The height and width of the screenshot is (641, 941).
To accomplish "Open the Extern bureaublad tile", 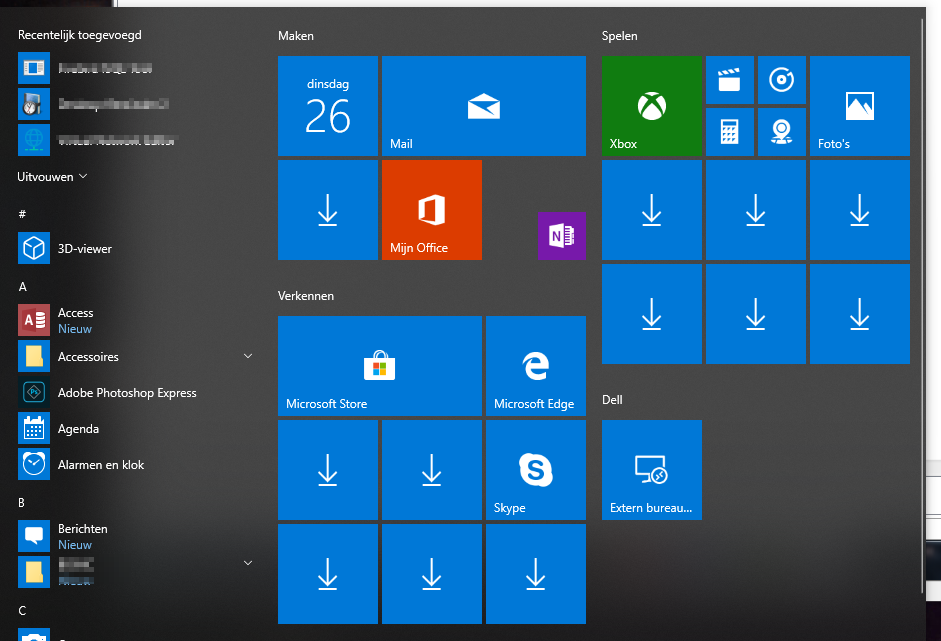I will pyautogui.click(x=652, y=470).
